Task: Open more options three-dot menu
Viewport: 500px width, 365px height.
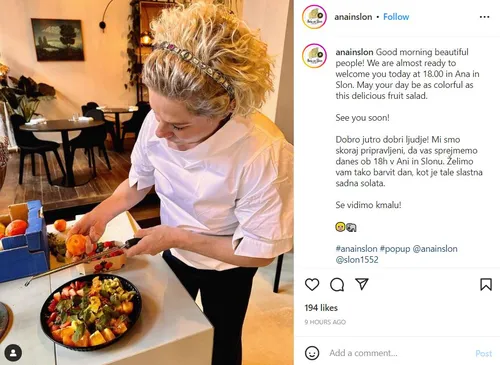Action: point(484,17)
